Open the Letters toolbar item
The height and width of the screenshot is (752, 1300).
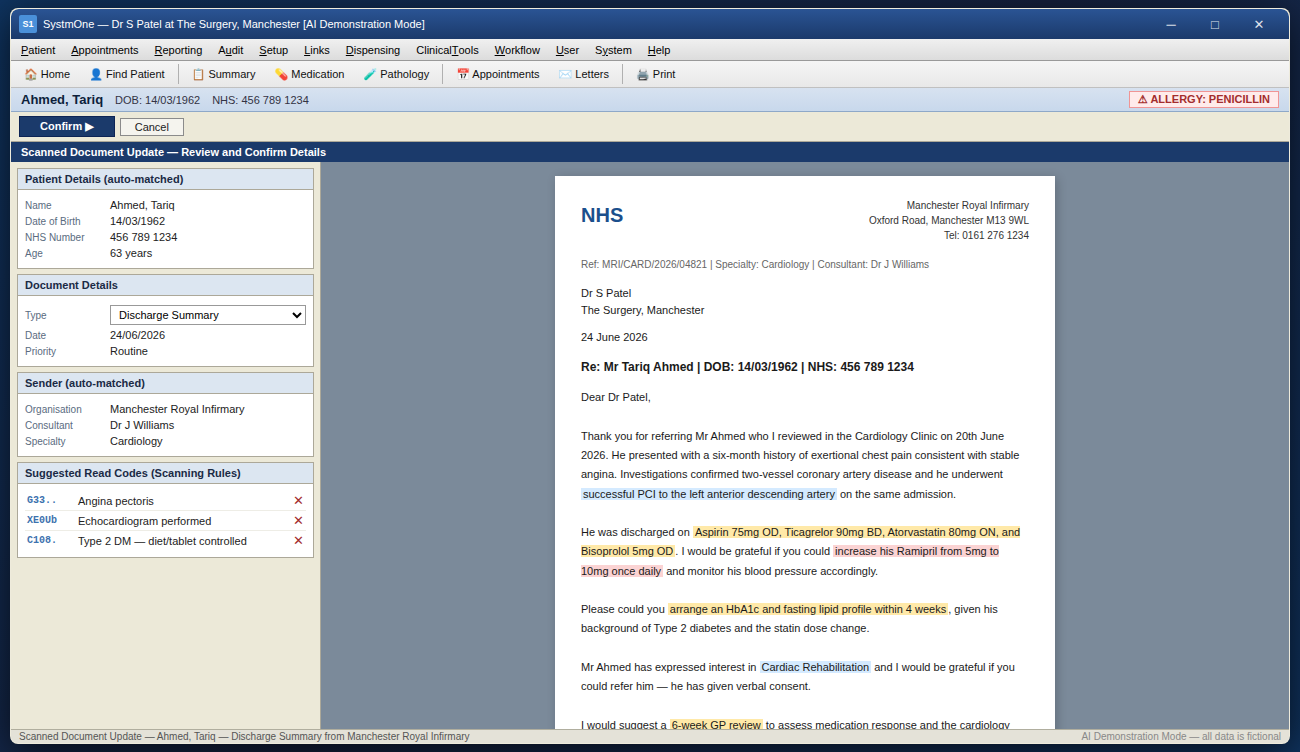[x=583, y=74]
